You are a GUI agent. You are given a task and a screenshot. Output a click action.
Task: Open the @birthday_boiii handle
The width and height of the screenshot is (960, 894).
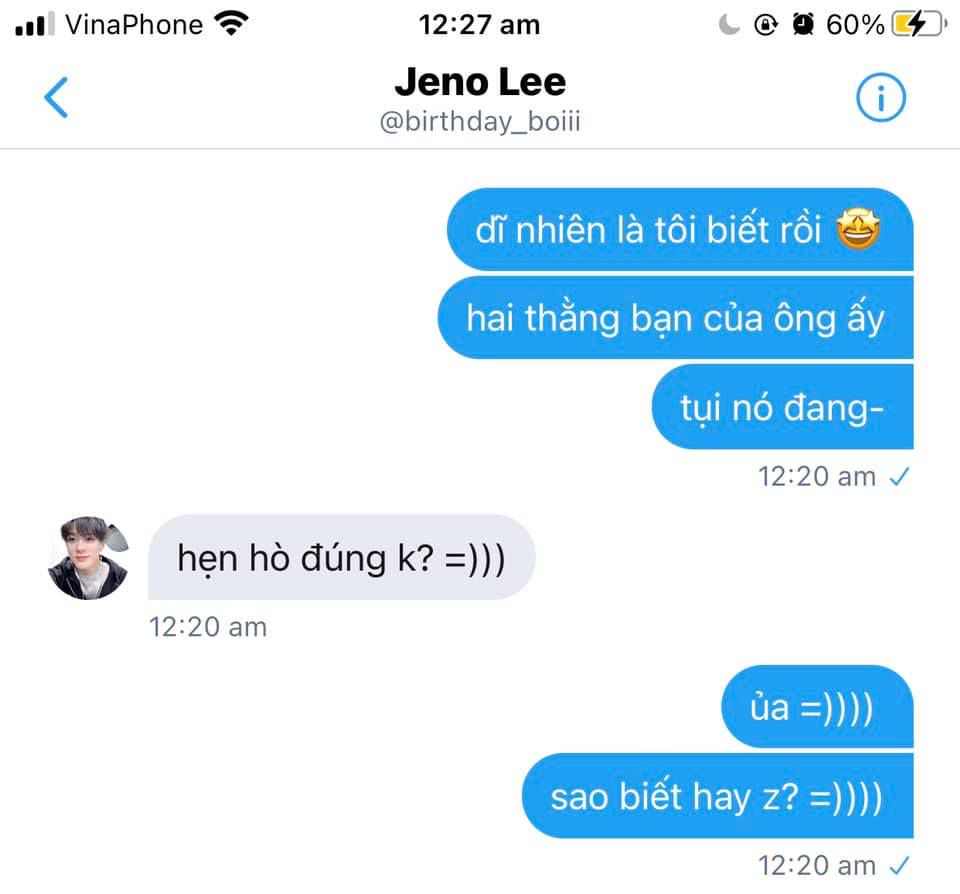(480, 121)
